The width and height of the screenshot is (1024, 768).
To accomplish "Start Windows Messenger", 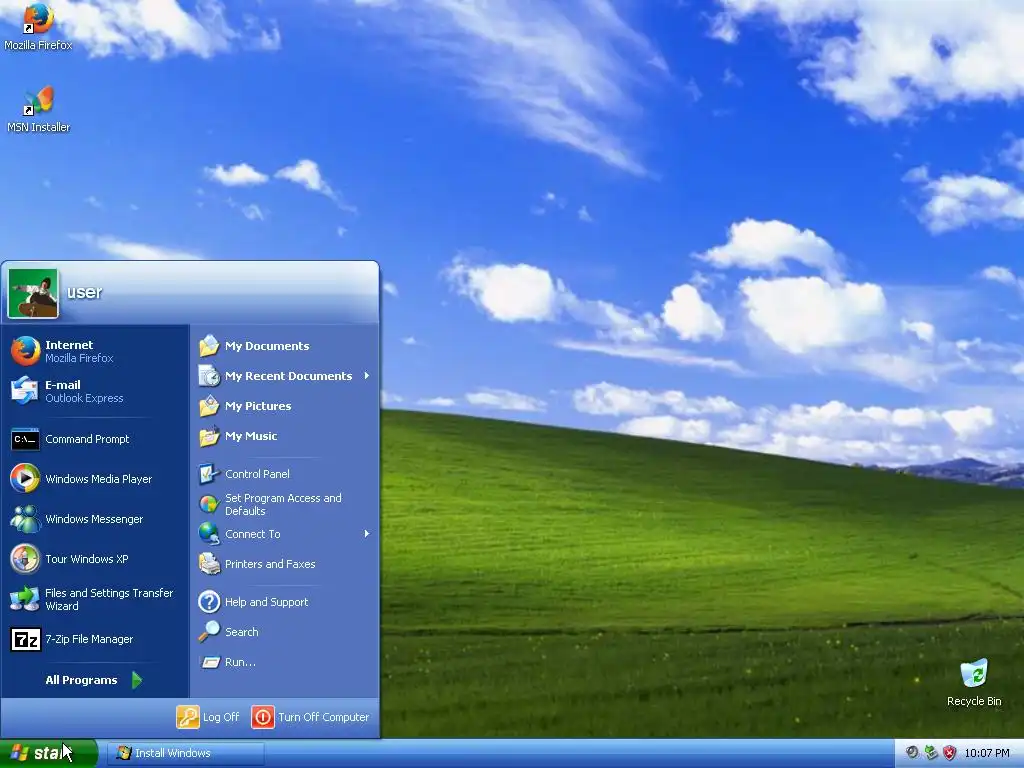I will (x=95, y=519).
